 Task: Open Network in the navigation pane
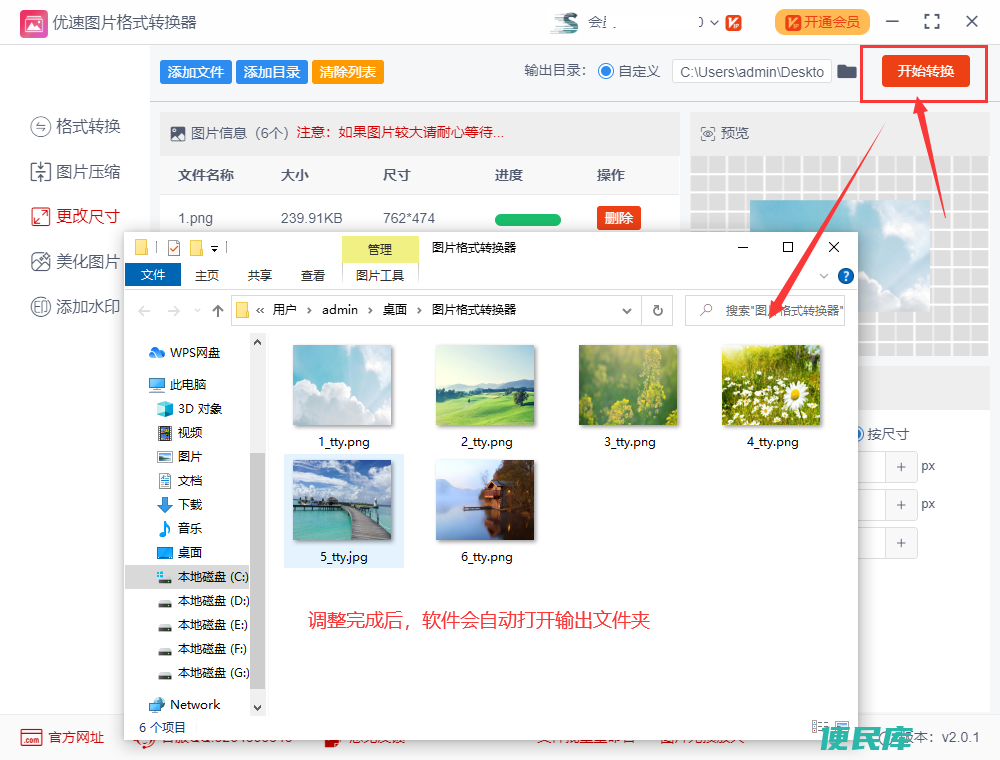[x=184, y=705]
